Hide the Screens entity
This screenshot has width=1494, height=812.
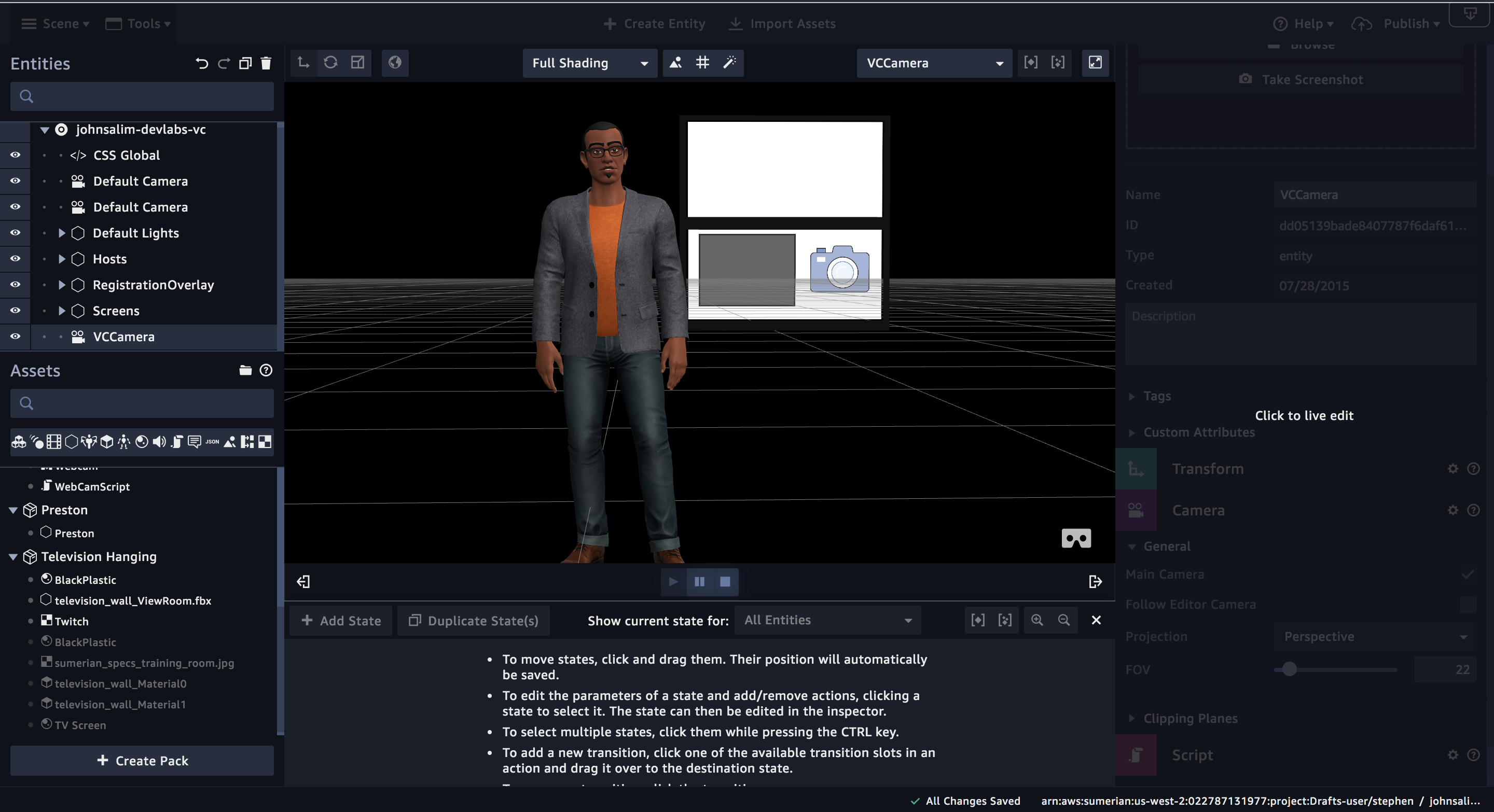(x=16, y=311)
